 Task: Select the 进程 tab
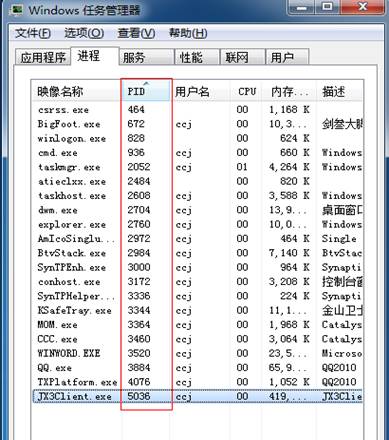[95, 56]
